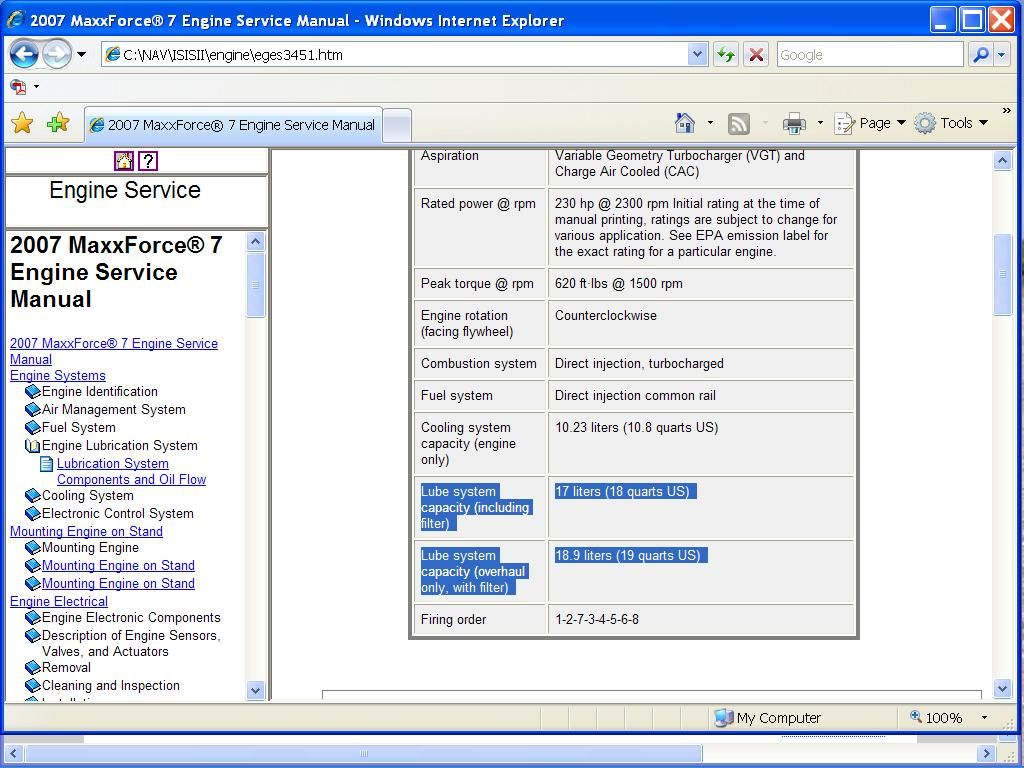This screenshot has width=1024, height=768.
Task: Click the address bar showing eges3451.htm
Action: click(x=395, y=55)
